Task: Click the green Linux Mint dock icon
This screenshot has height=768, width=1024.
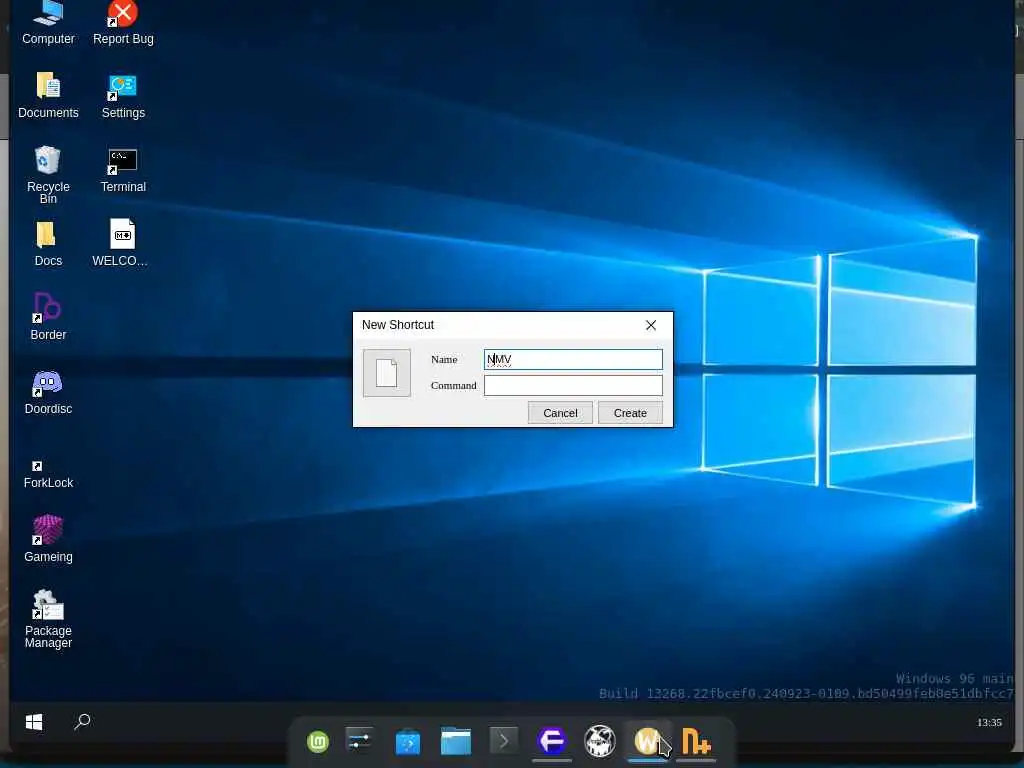Action: click(x=318, y=742)
